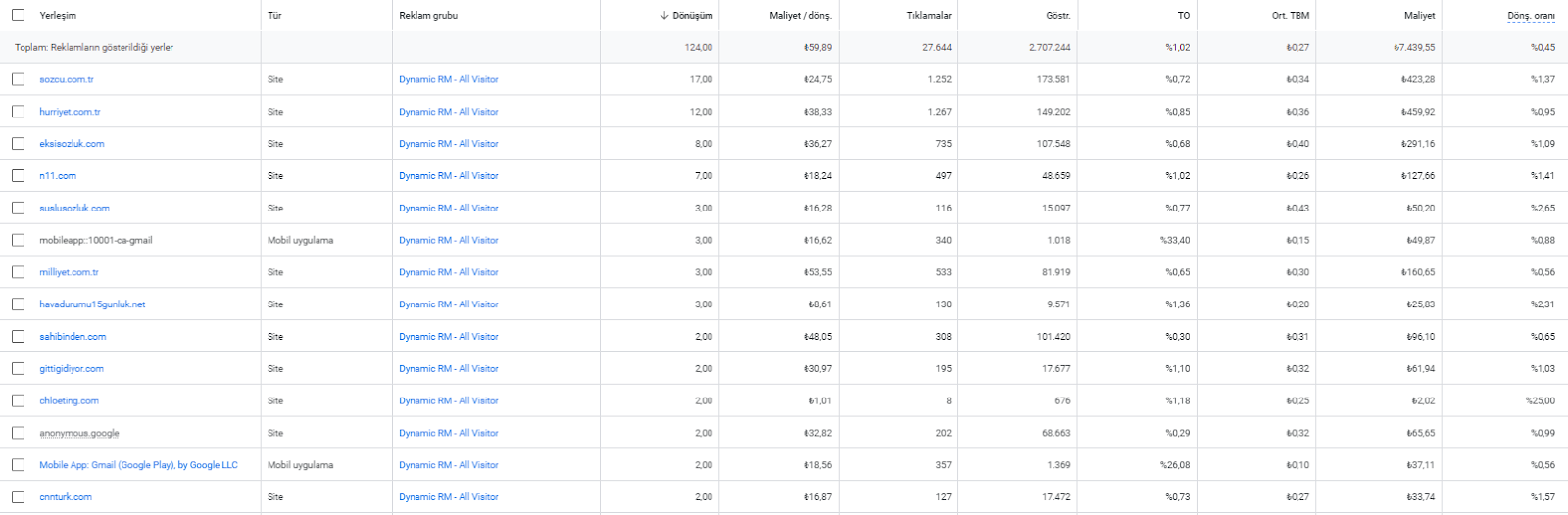Click the Göstr. column header
This screenshot has height=515, width=1568.
pos(1058,16)
